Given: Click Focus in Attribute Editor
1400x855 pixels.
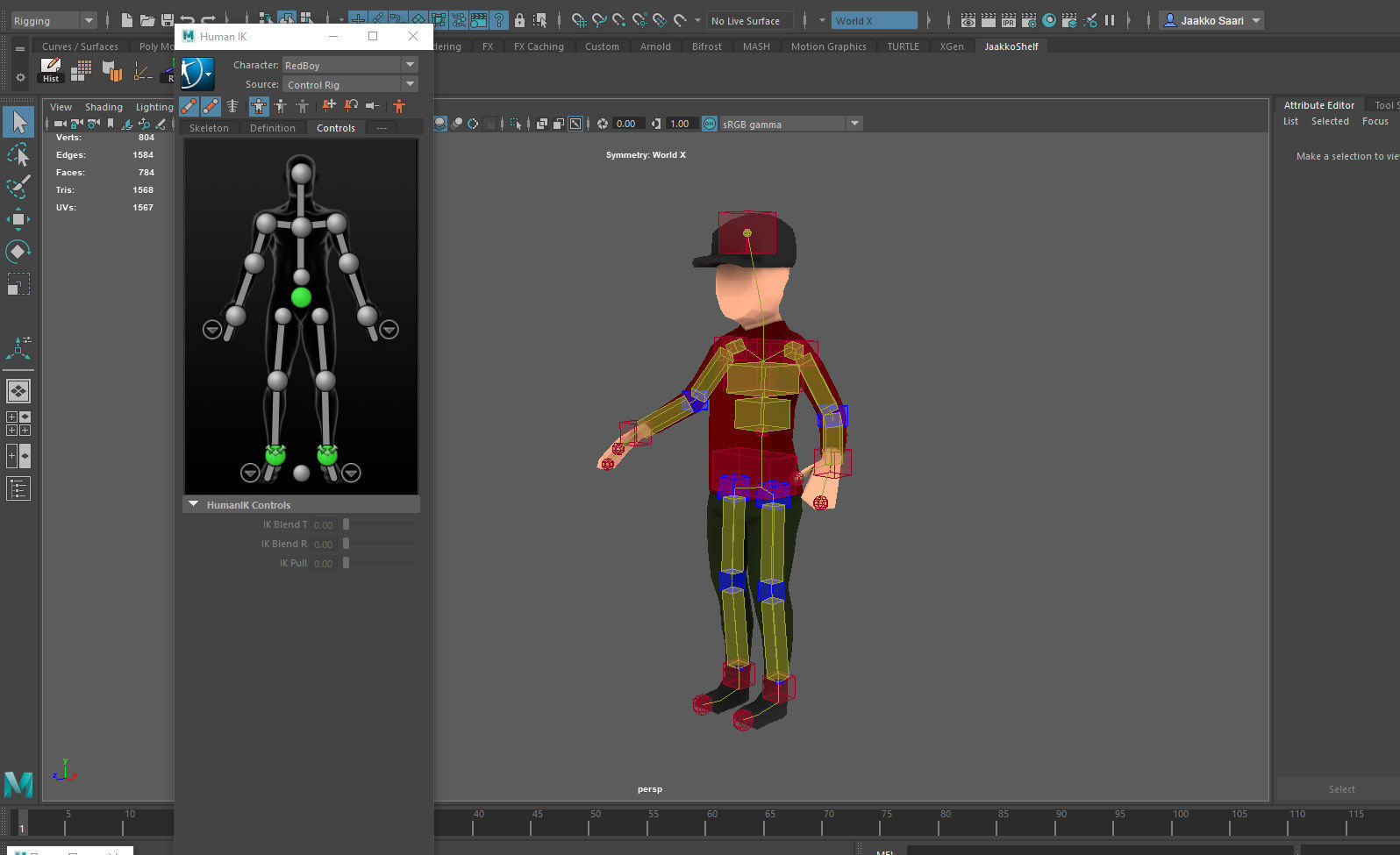Looking at the screenshot, I should (x=1375, y=121).
